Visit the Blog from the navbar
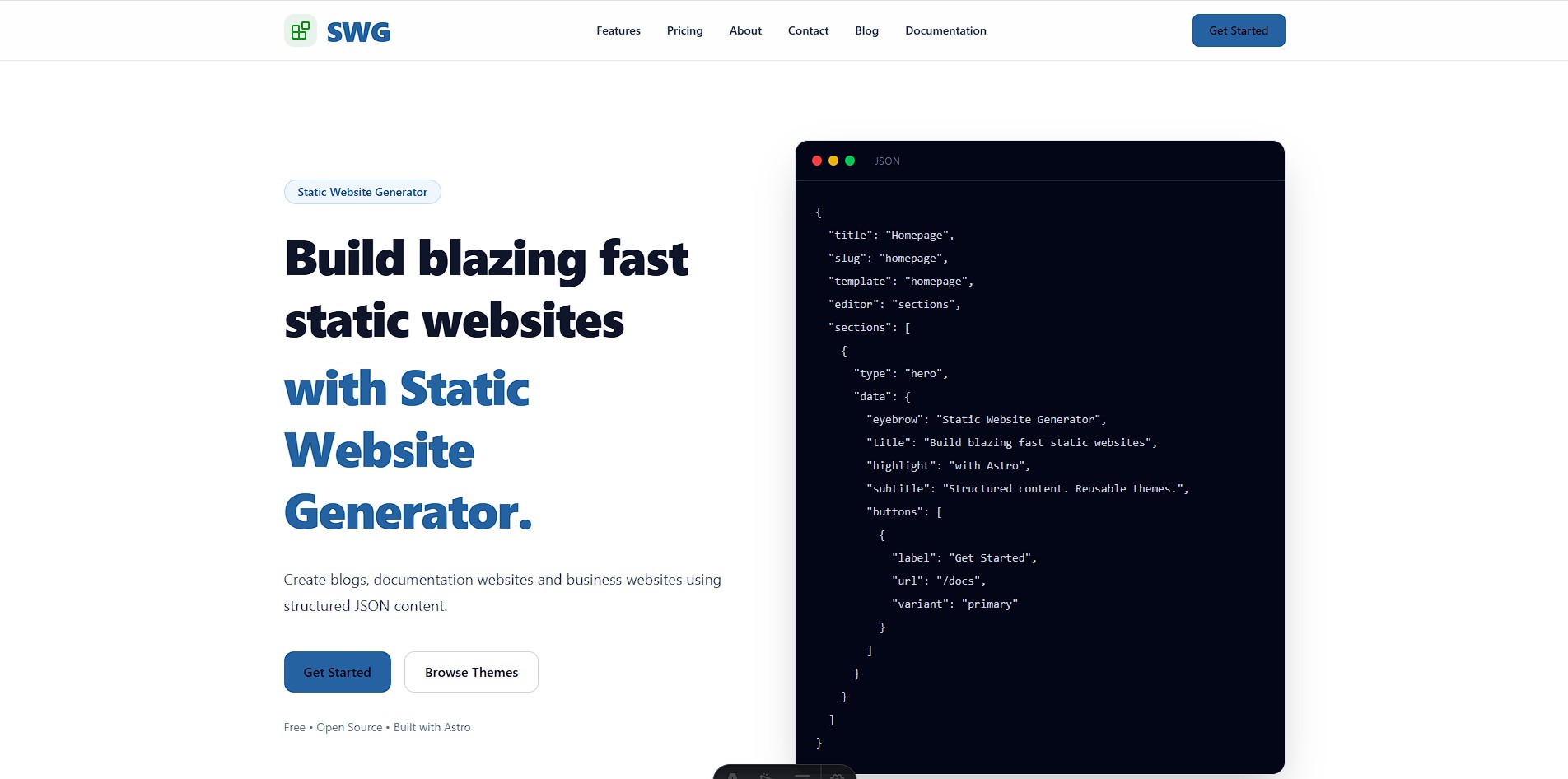1568x779 pixels. click(867, 30)
